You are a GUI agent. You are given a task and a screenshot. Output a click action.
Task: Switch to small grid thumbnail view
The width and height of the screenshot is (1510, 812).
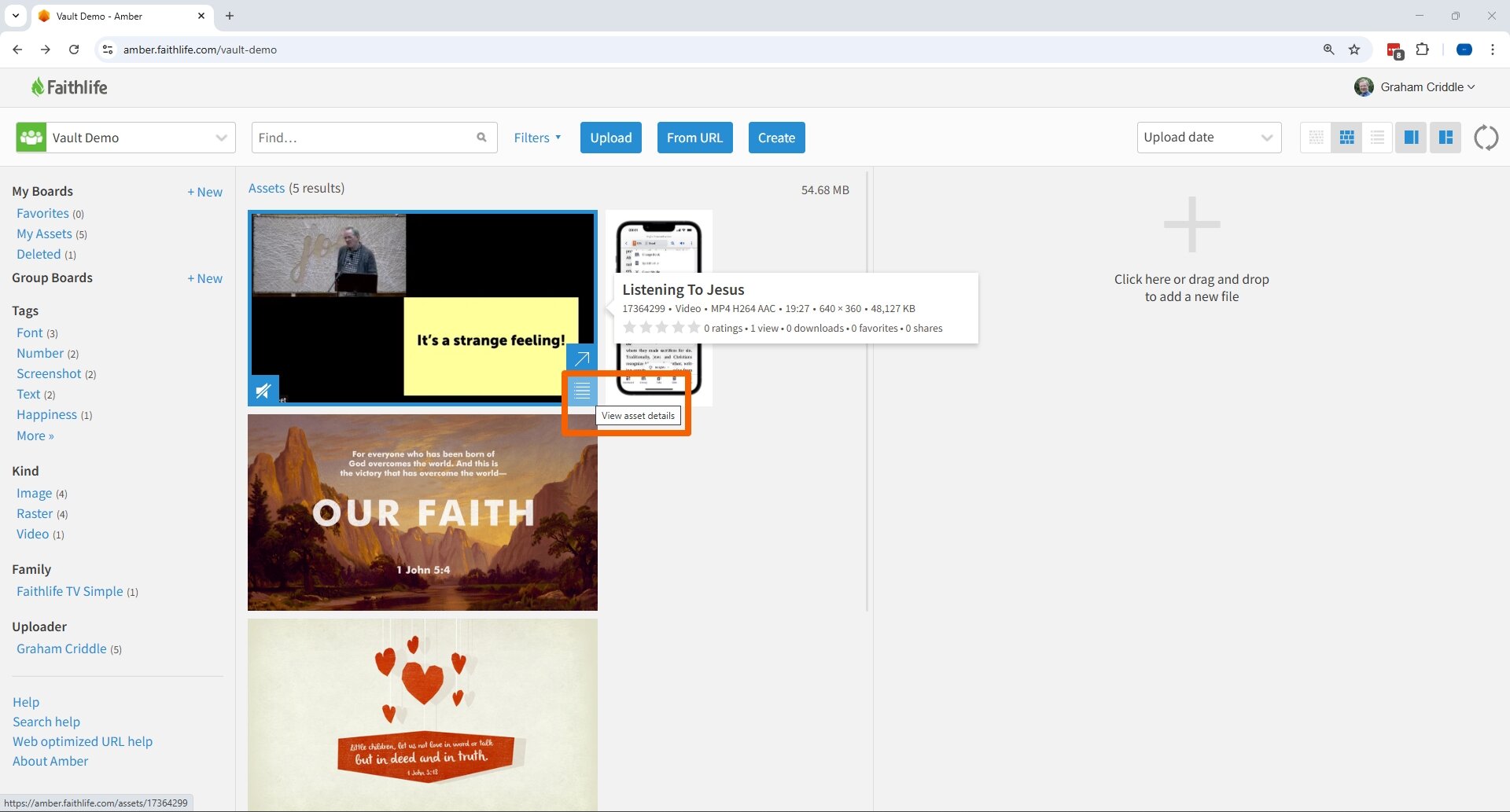click(1316, 138)
